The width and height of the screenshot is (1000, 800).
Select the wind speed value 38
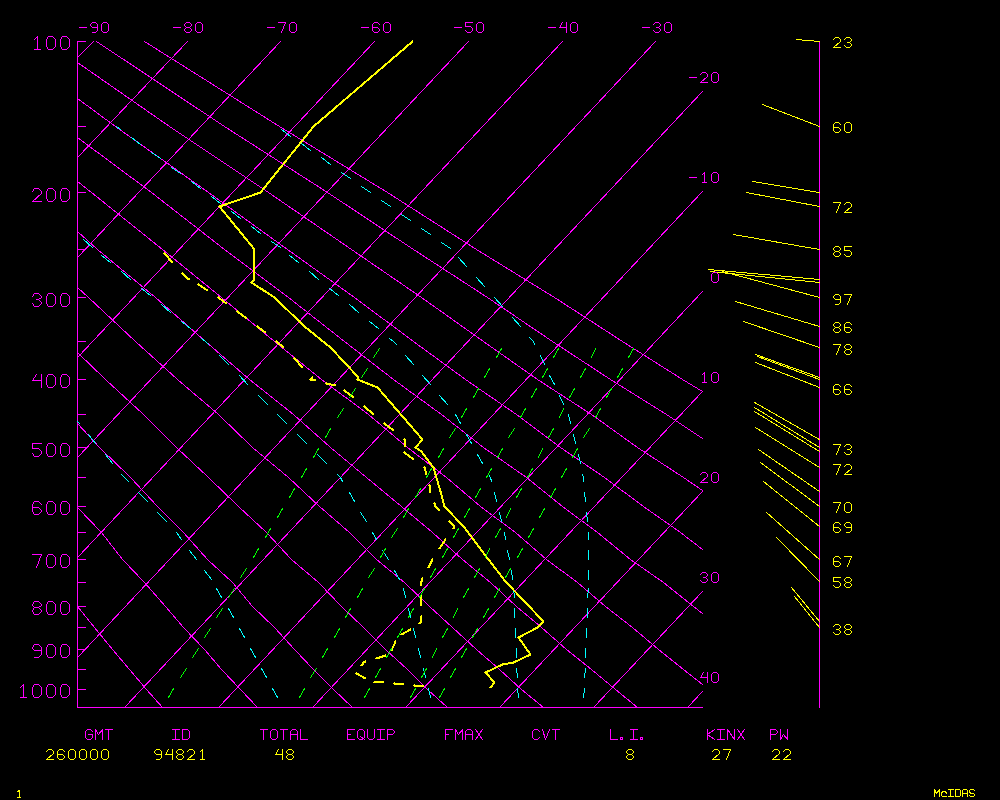842,629
